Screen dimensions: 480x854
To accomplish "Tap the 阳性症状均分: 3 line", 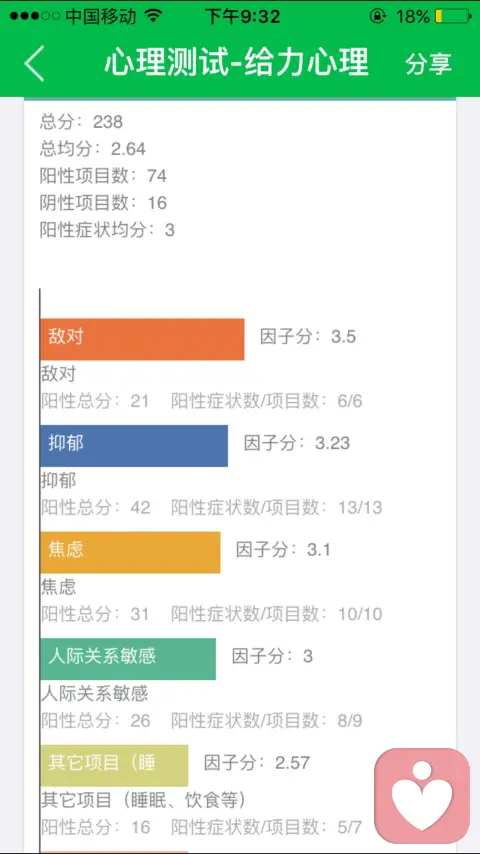I will (x=107, y=230).
